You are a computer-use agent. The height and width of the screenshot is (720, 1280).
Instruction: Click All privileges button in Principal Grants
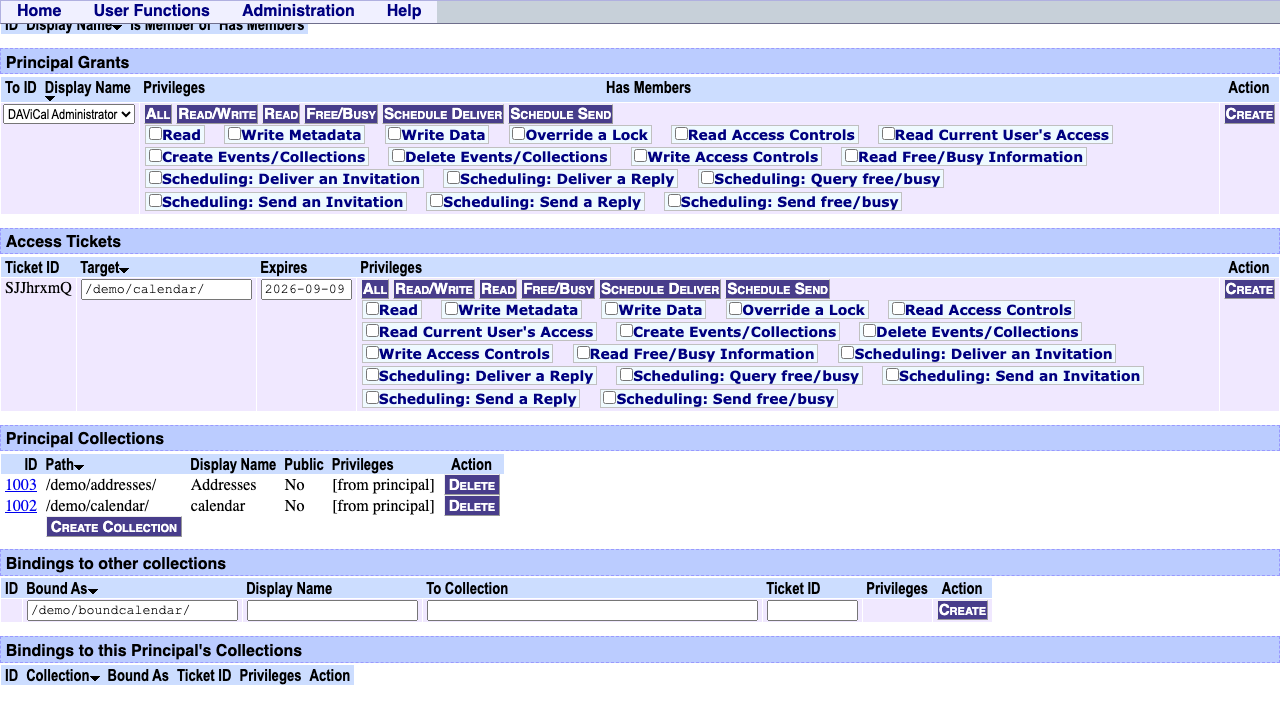(x=158, y=114)
